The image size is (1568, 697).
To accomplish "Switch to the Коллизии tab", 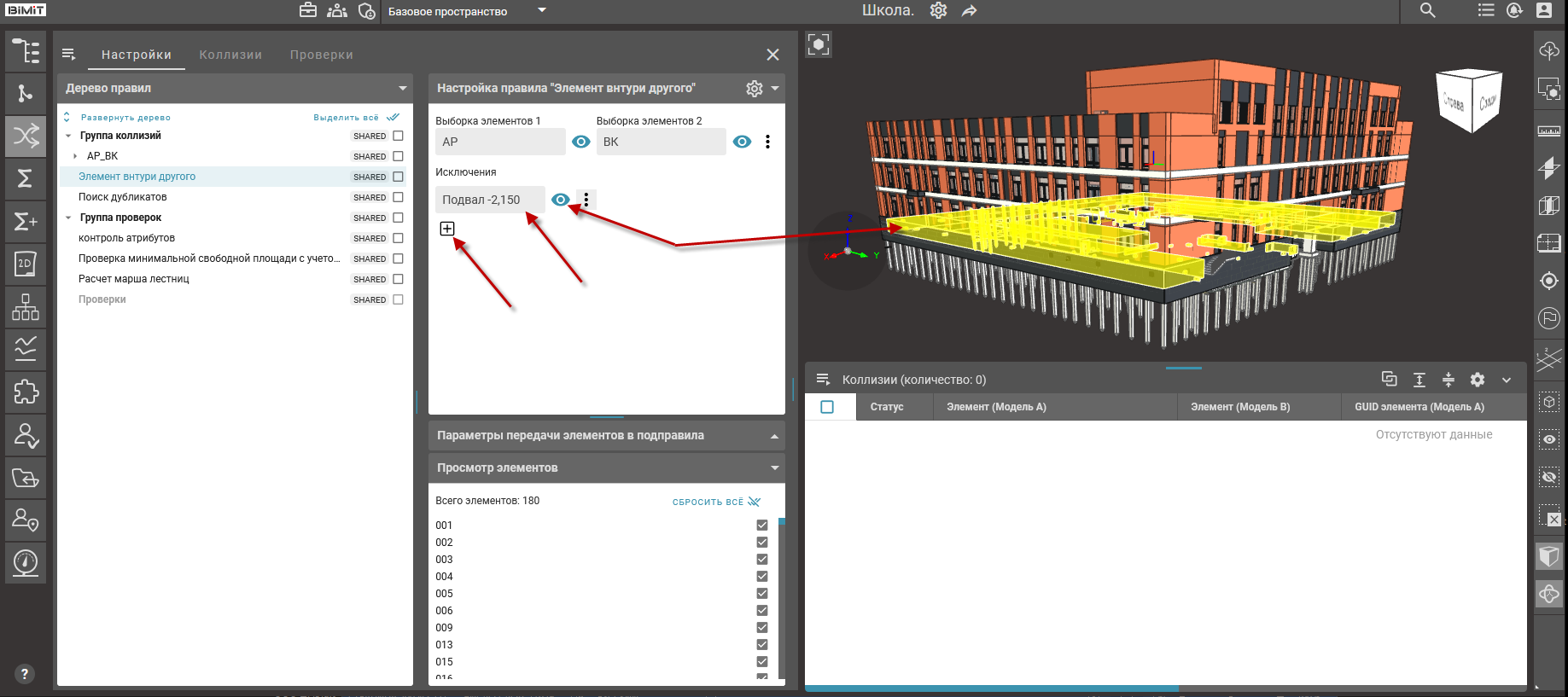I will click(230, 55).
